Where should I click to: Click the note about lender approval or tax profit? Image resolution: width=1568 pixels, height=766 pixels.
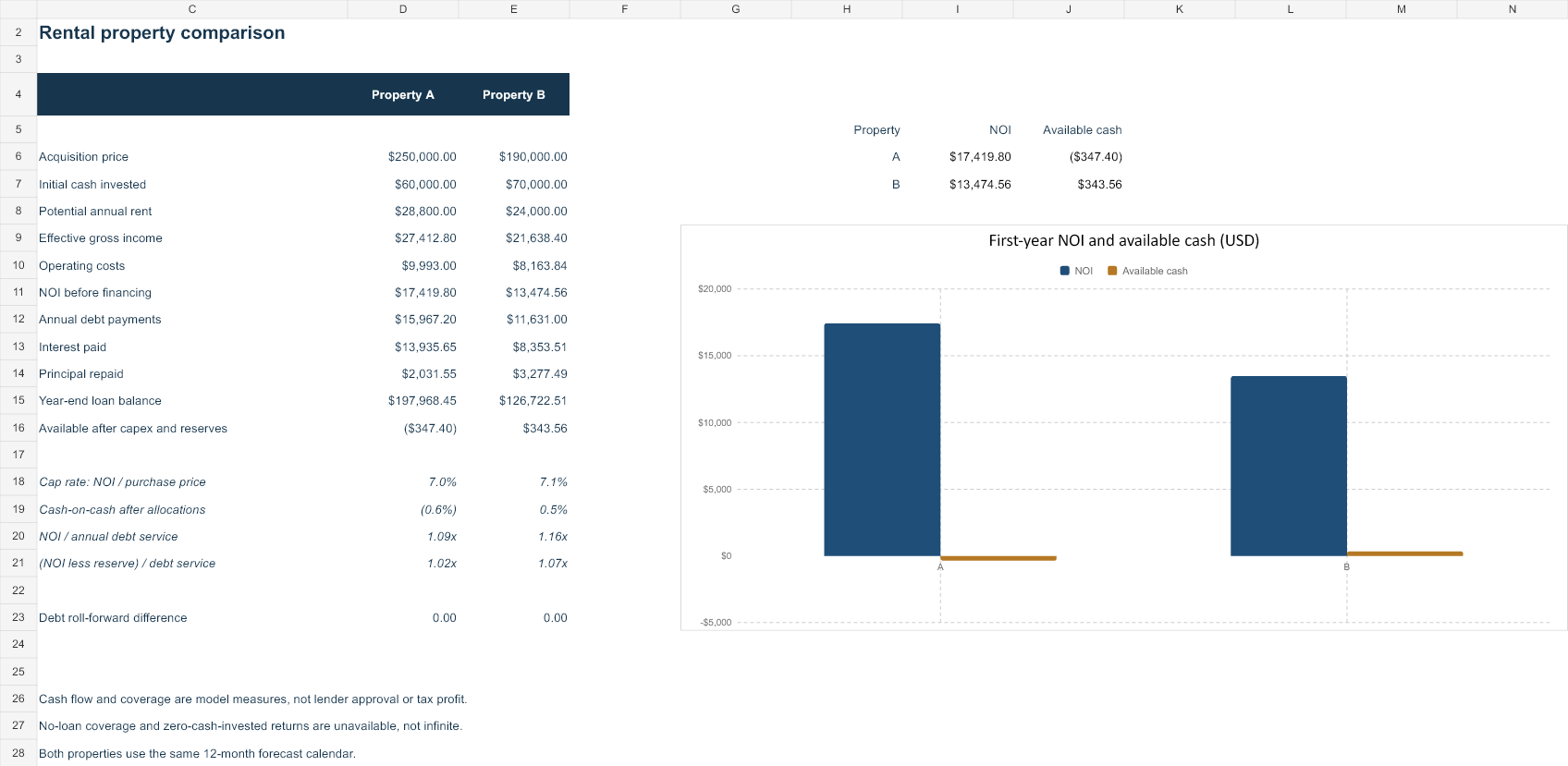[x=252, y=699]
